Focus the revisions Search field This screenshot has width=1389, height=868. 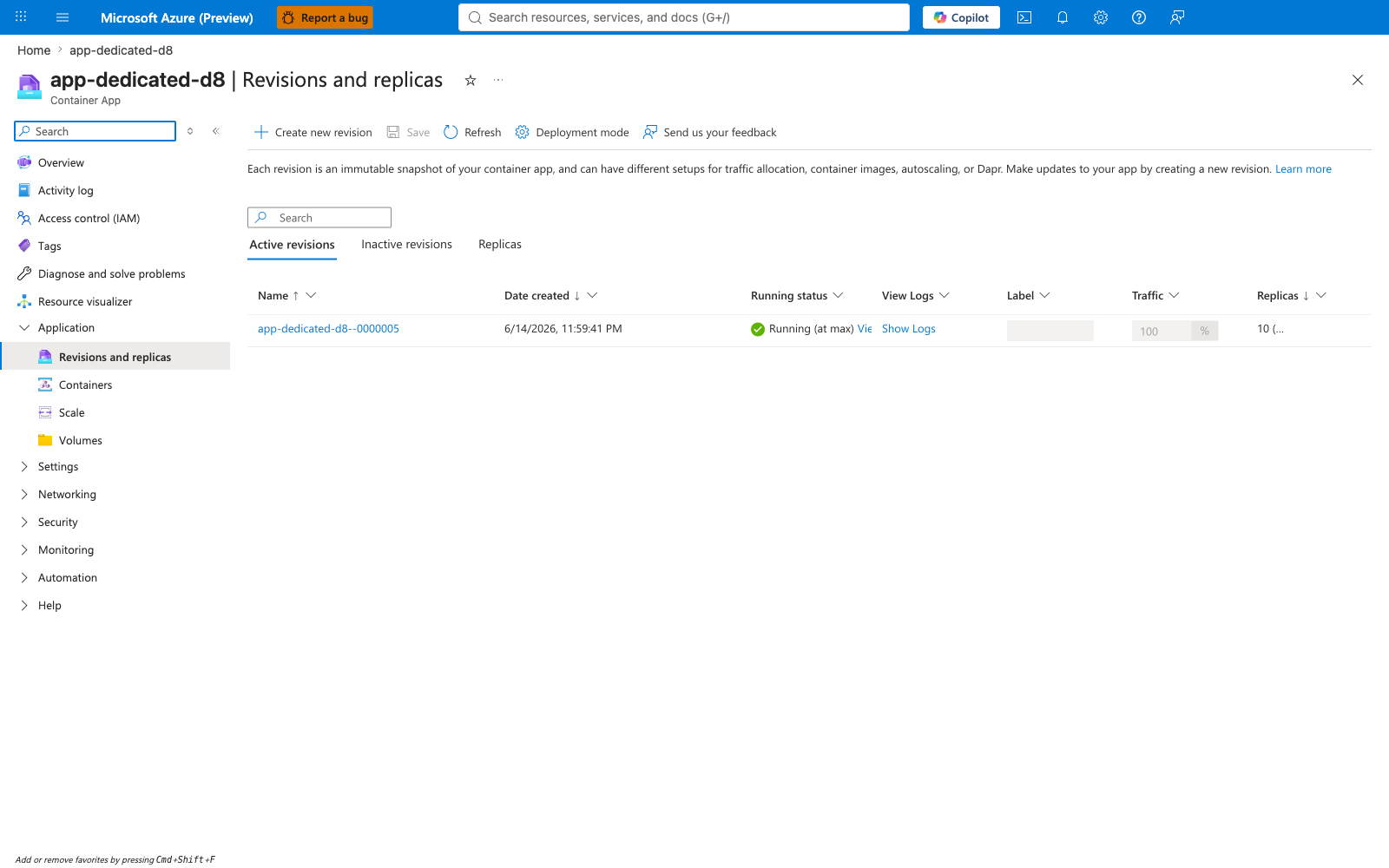319,217
